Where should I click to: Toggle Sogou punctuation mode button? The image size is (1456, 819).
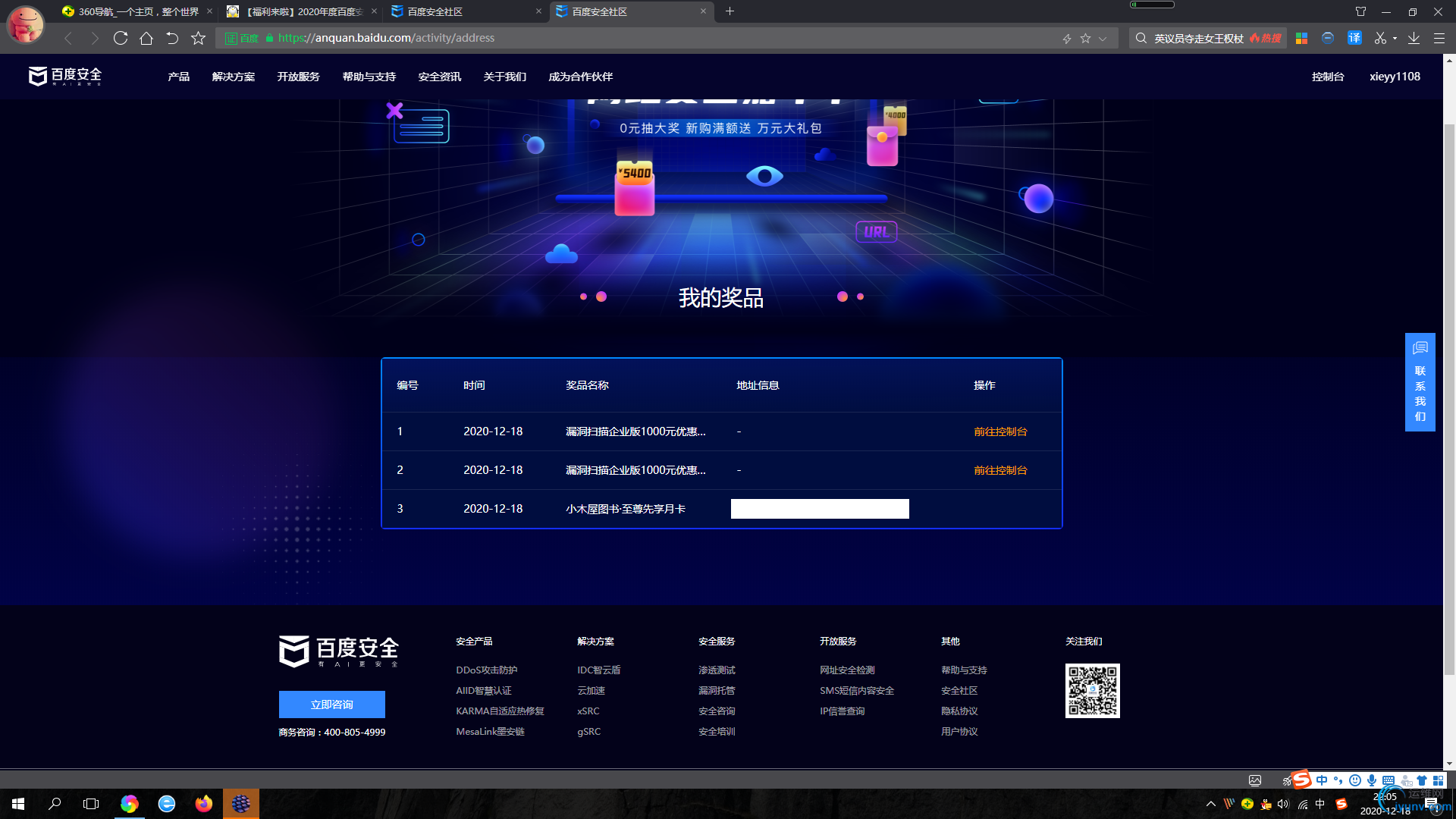[x=1338, y=780]
